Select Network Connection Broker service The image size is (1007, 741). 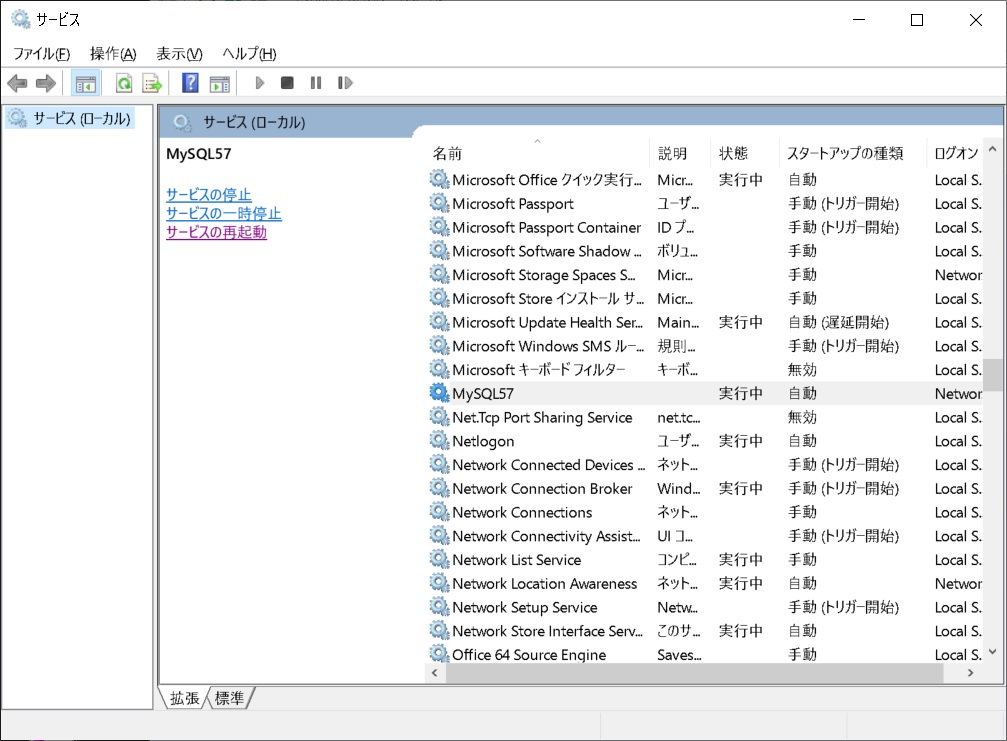tap(705, 489)
